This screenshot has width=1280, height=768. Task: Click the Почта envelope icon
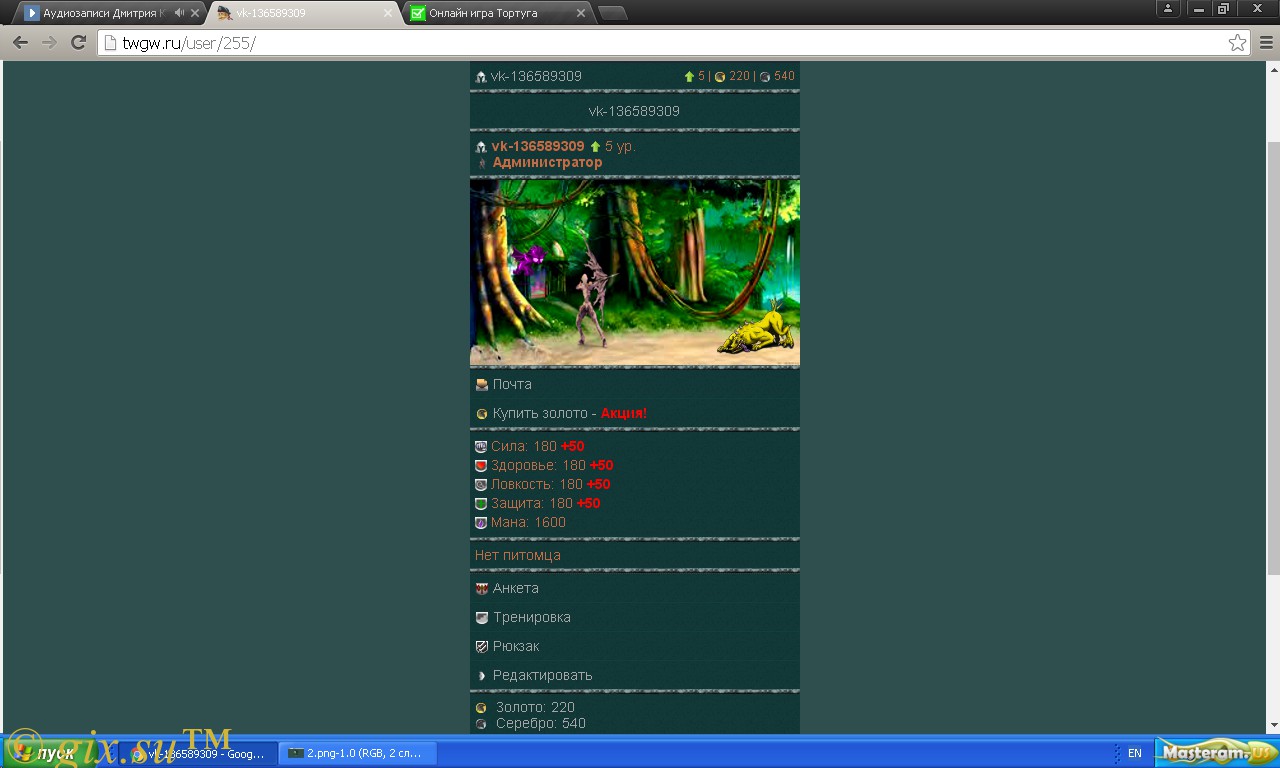pos(482,384)
